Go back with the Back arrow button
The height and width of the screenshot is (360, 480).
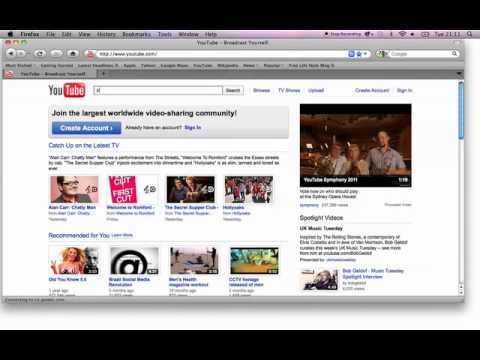11,53
